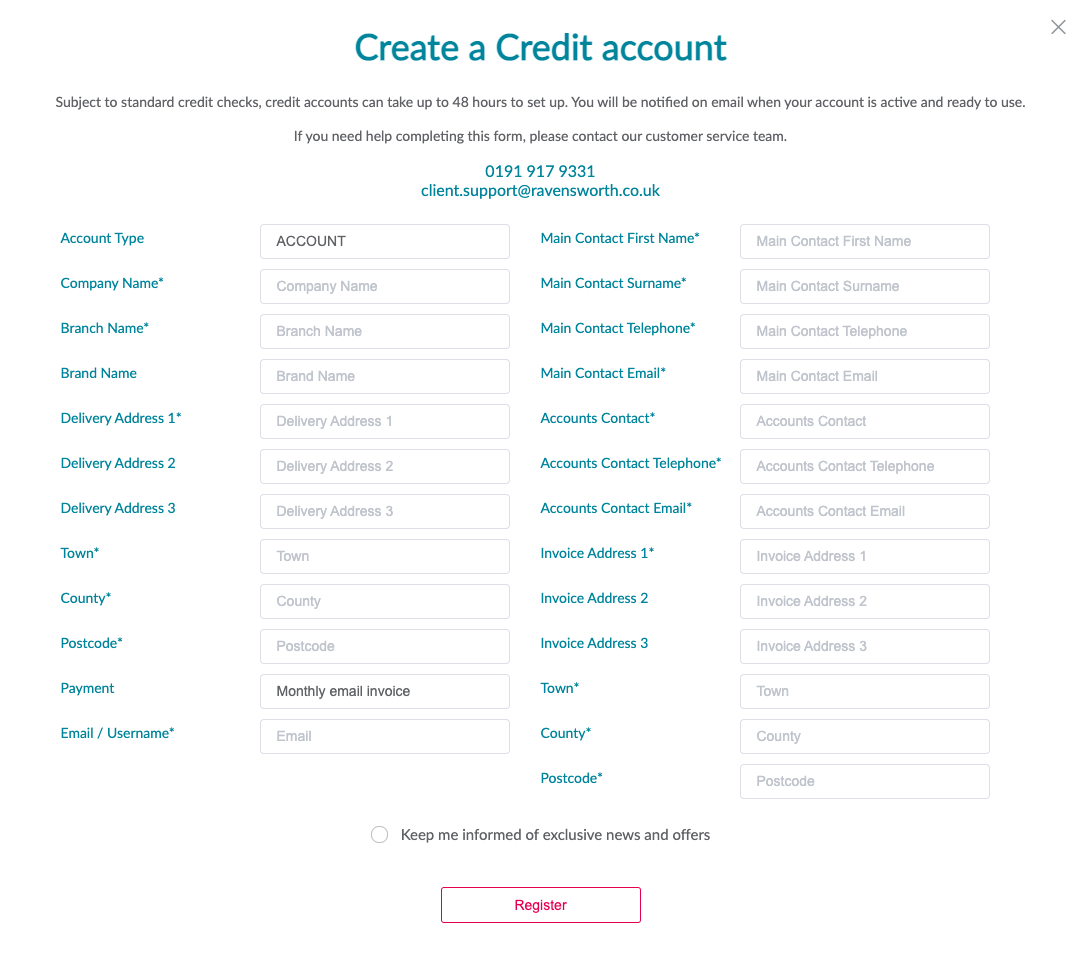Screen dimensions: 1079x965
Task: Select the Invoice Address 1 field
Action: click(864, 556)
